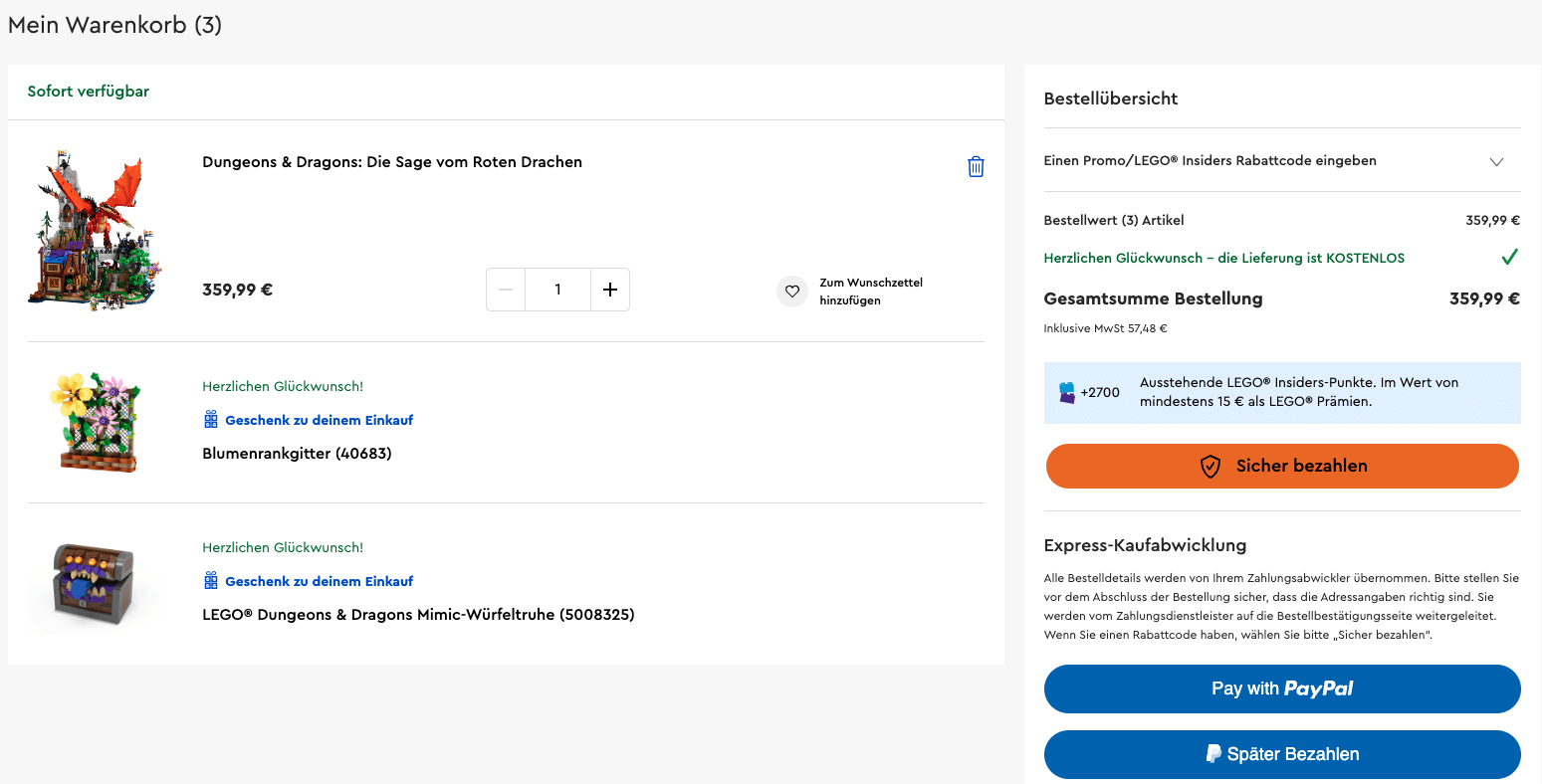Click Herzlichen Glückwunsch above the Blumenrankgitter gift

tap(283, 387)
